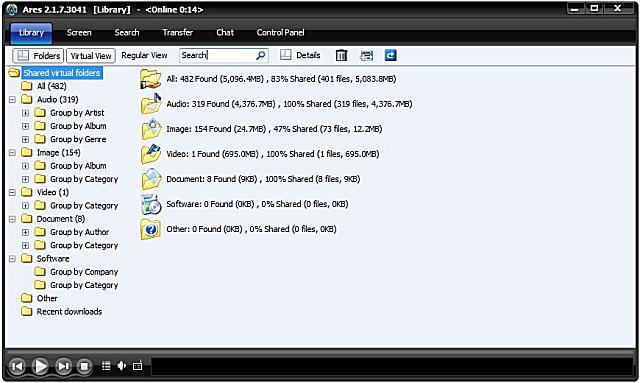Open the Control Panel tab
The image size is (640, 383).
point(280,32)
